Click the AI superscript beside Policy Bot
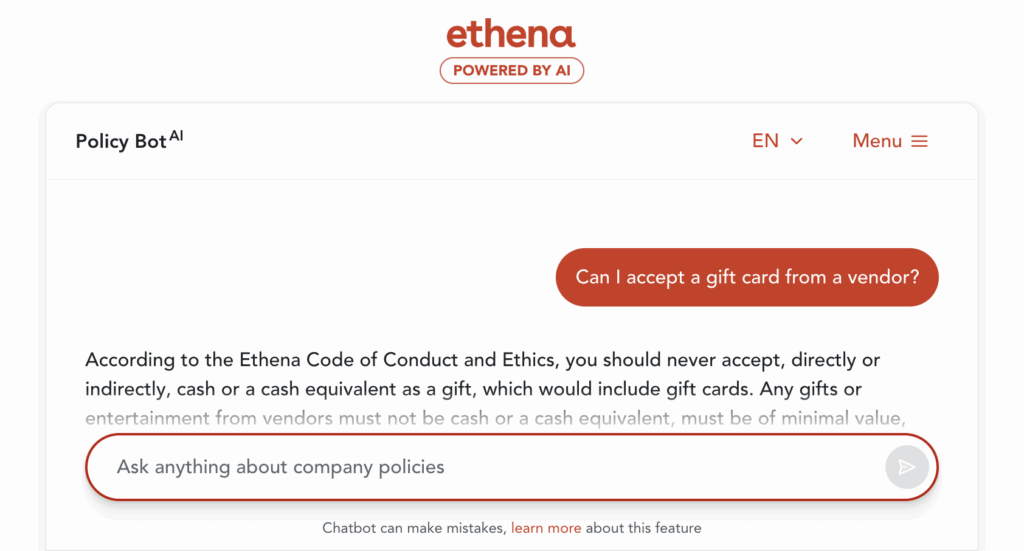This screenshot has height=551, width=1024. [176, 136]
